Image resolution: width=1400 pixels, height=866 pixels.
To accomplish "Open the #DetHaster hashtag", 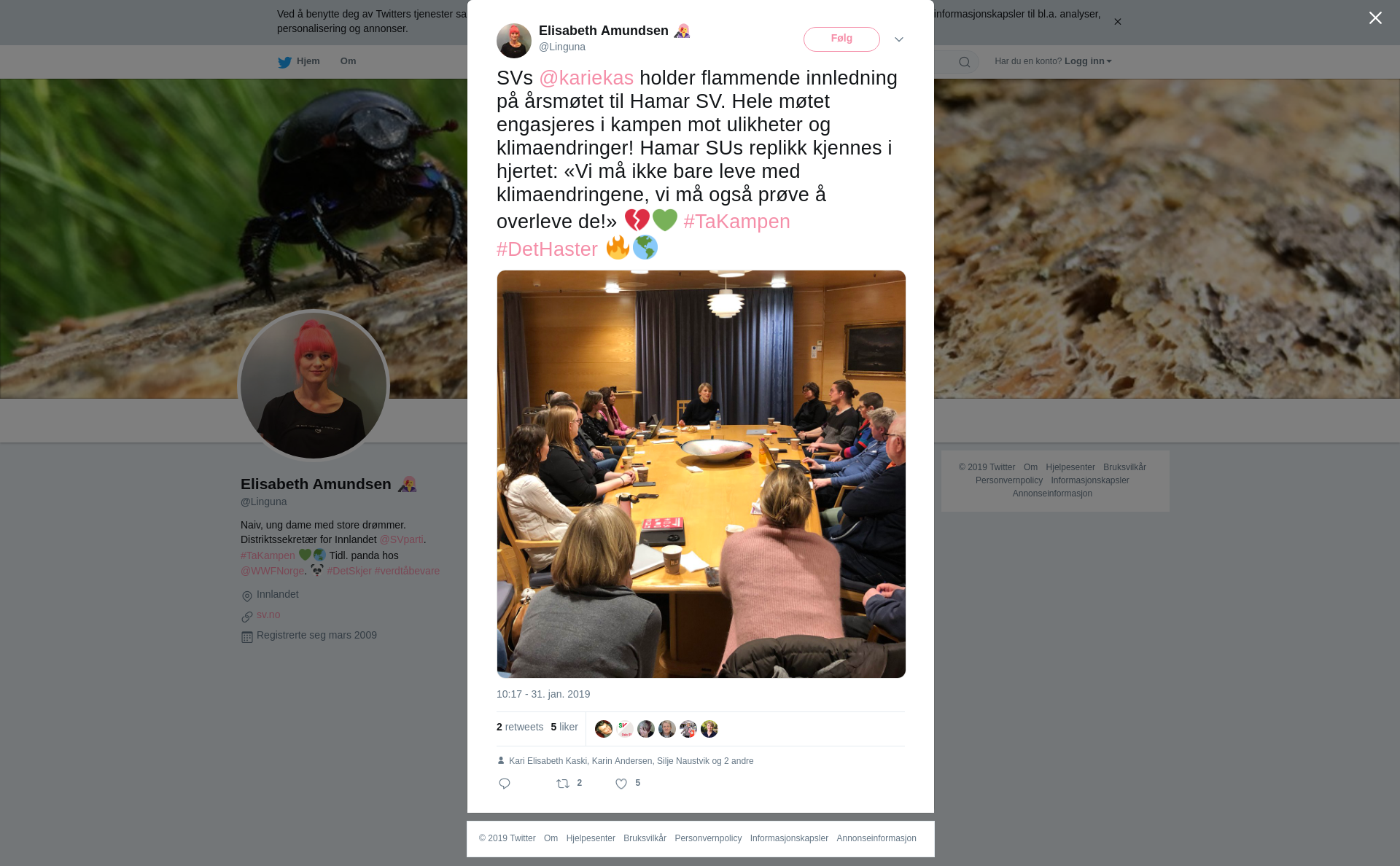I will pyautogui.click(x=547, y=249).
